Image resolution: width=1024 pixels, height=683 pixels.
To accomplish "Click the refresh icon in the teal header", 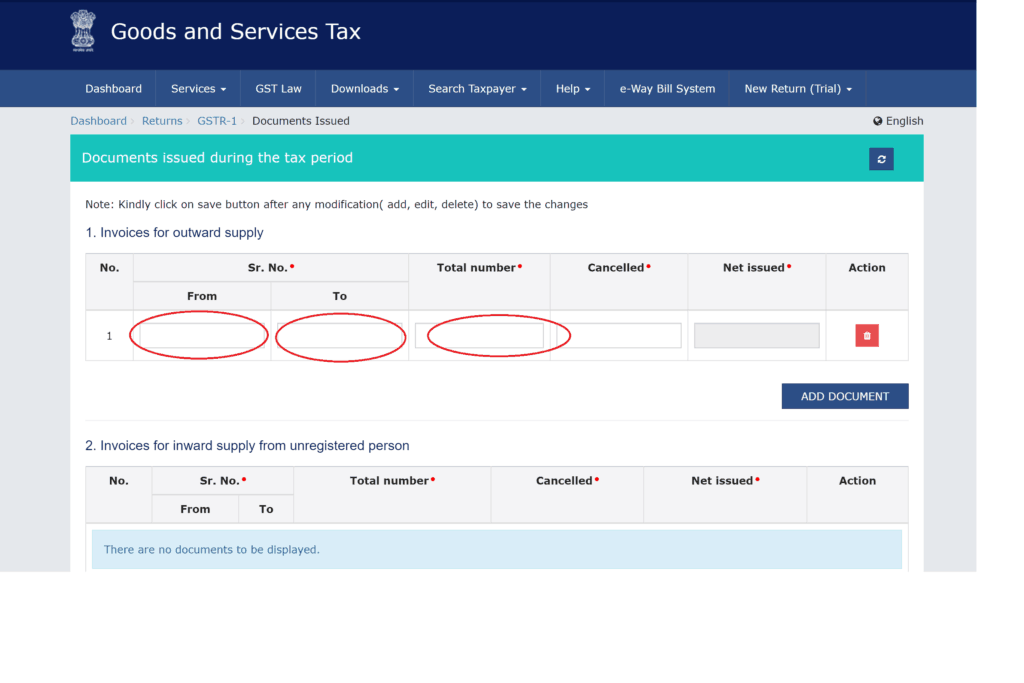I will click(881, 159).
